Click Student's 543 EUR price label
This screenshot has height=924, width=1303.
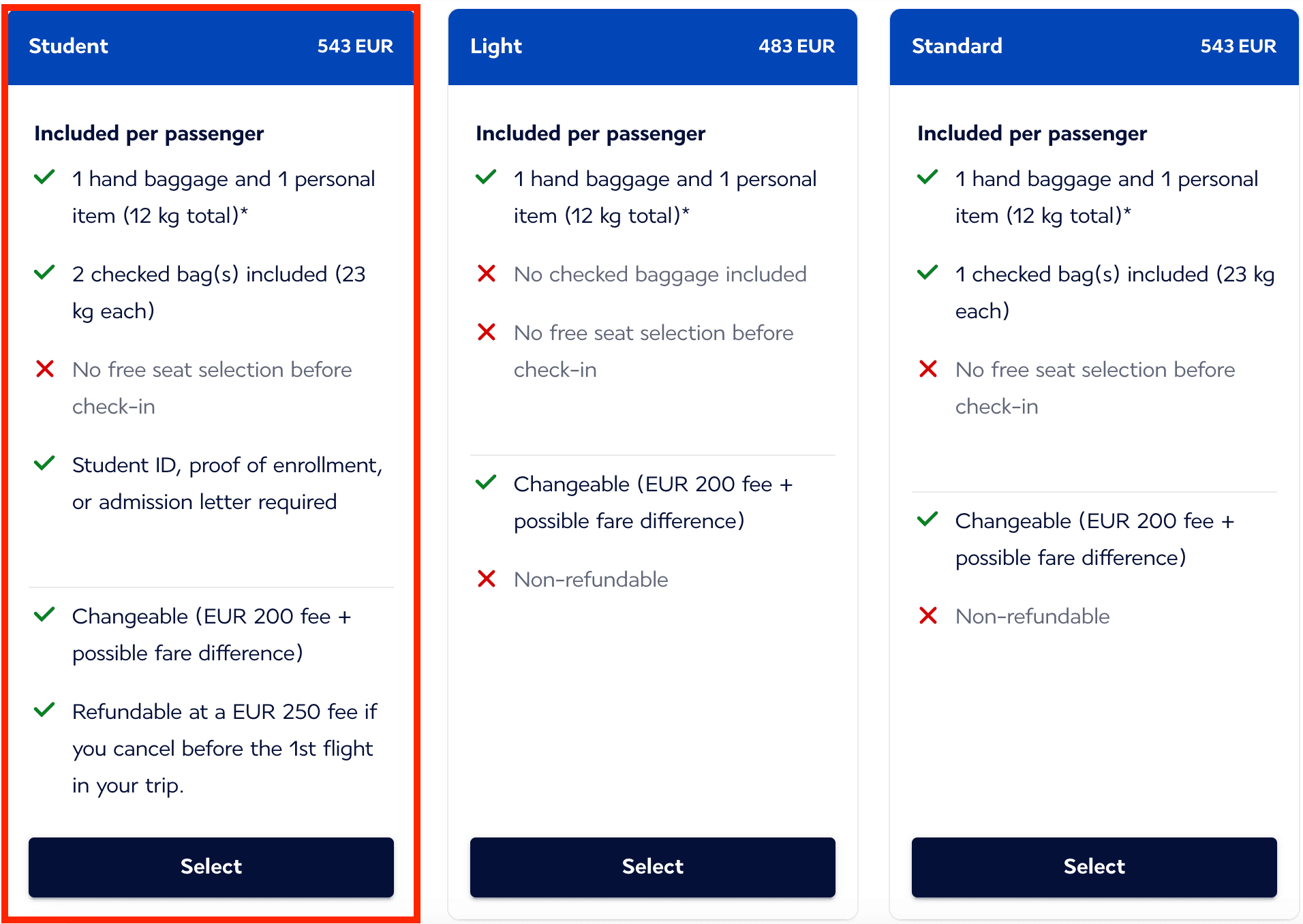pos(355,46)
